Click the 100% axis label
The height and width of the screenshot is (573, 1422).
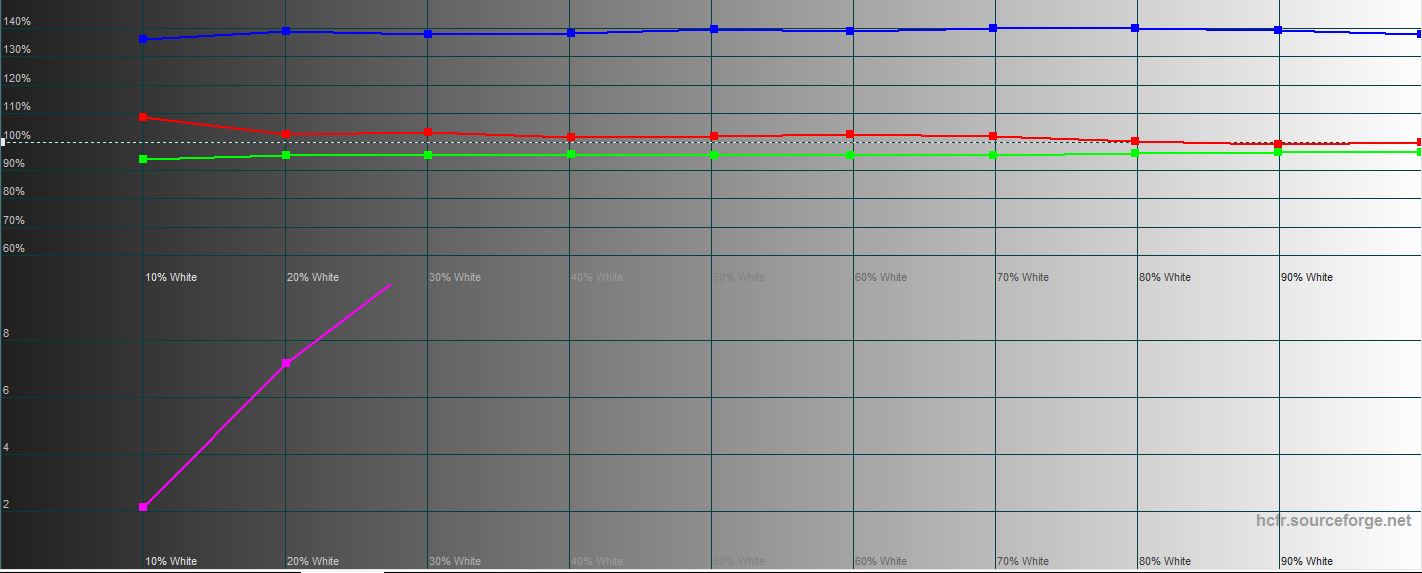coord(17,135)
